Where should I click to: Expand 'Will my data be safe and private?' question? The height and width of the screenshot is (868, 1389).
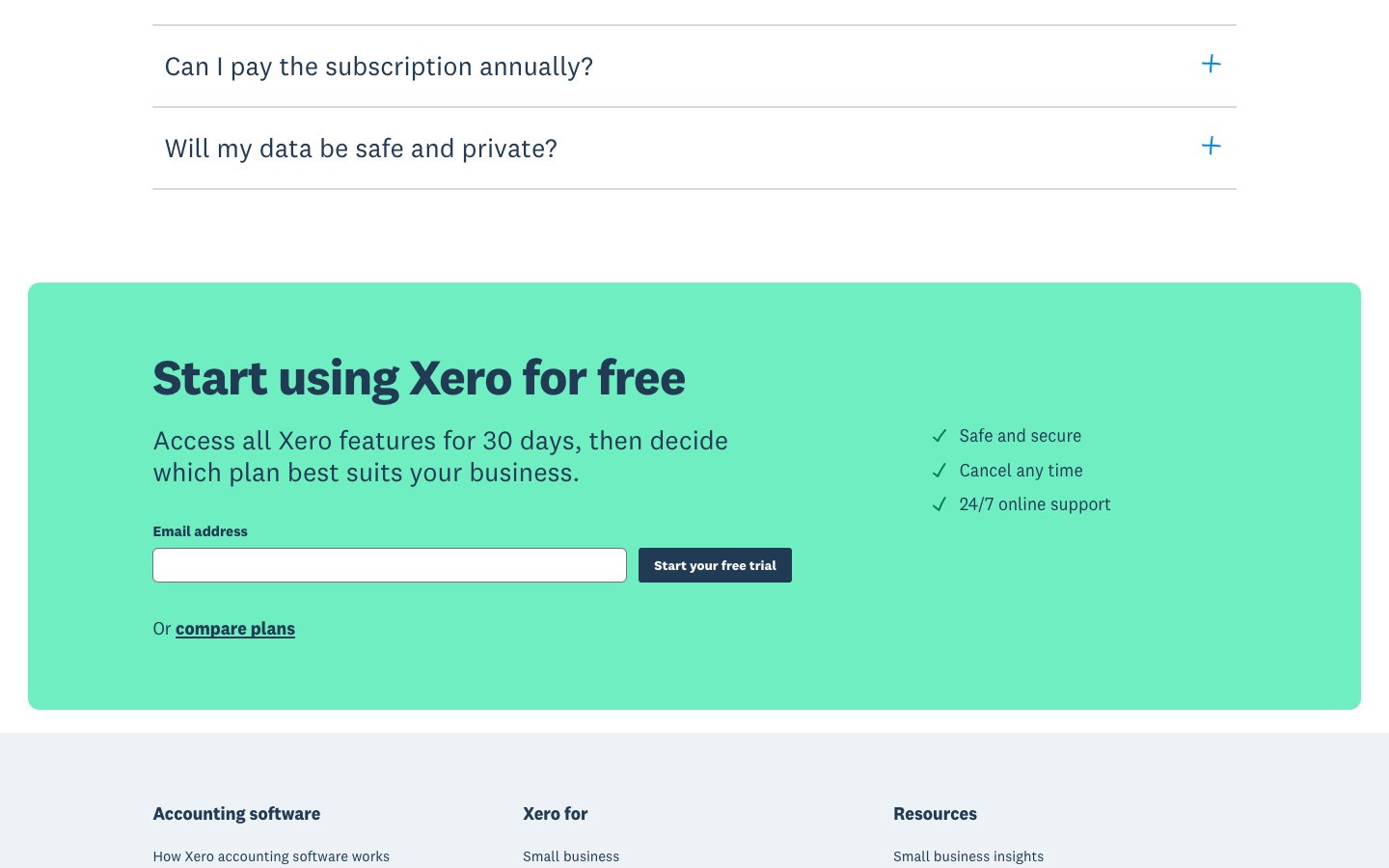click(361, 148)
